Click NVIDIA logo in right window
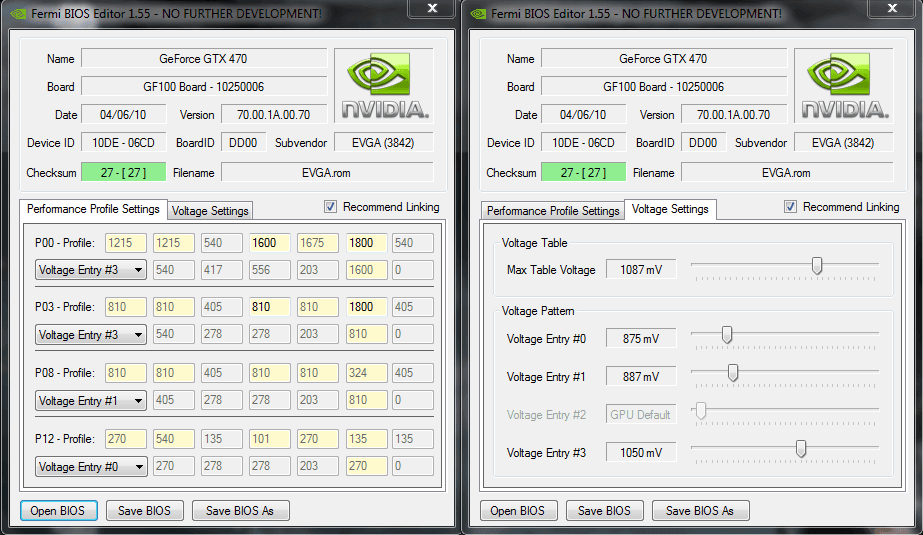923x535 pixels. 844,86
